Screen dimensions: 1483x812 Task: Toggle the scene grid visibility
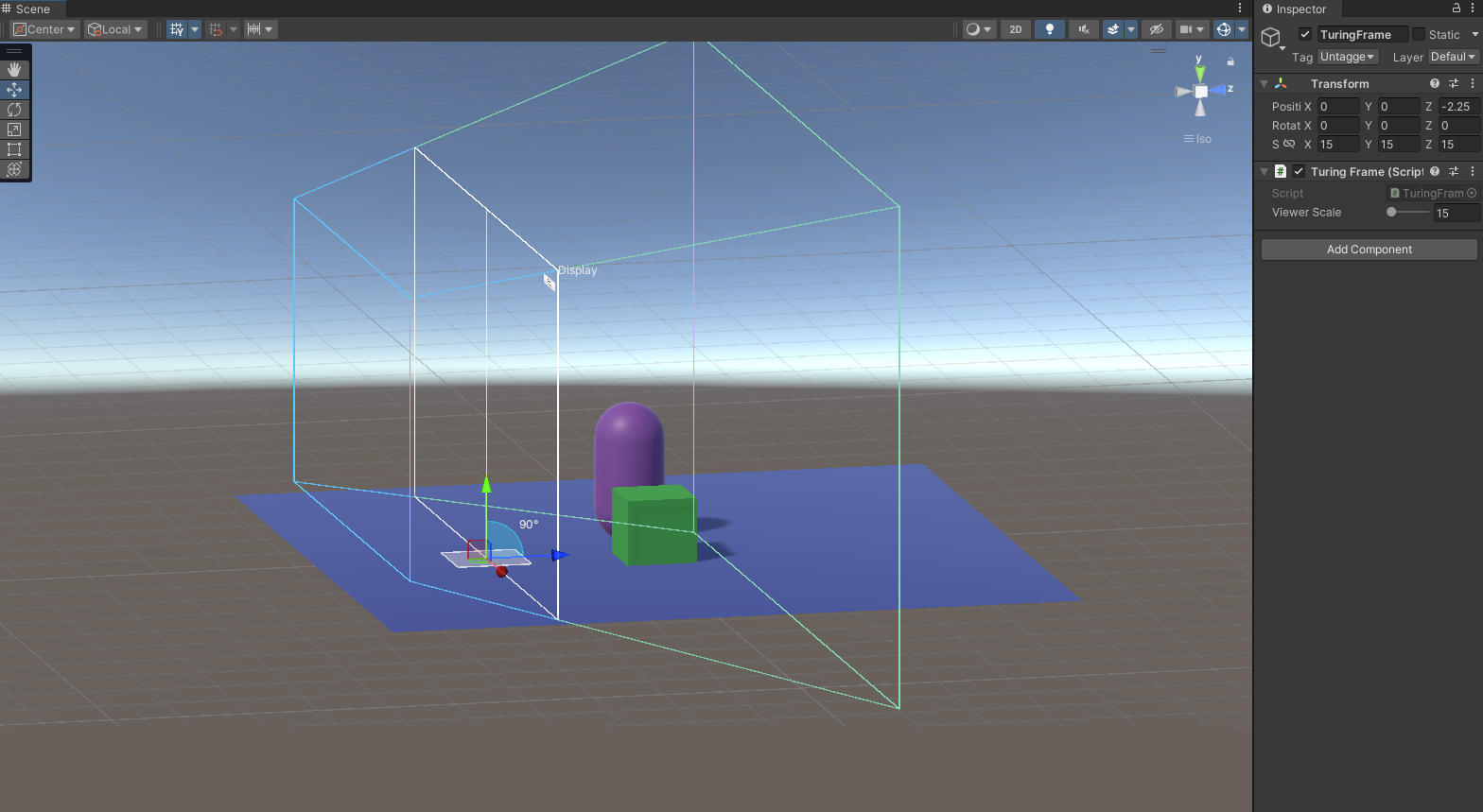click(177, 29)
